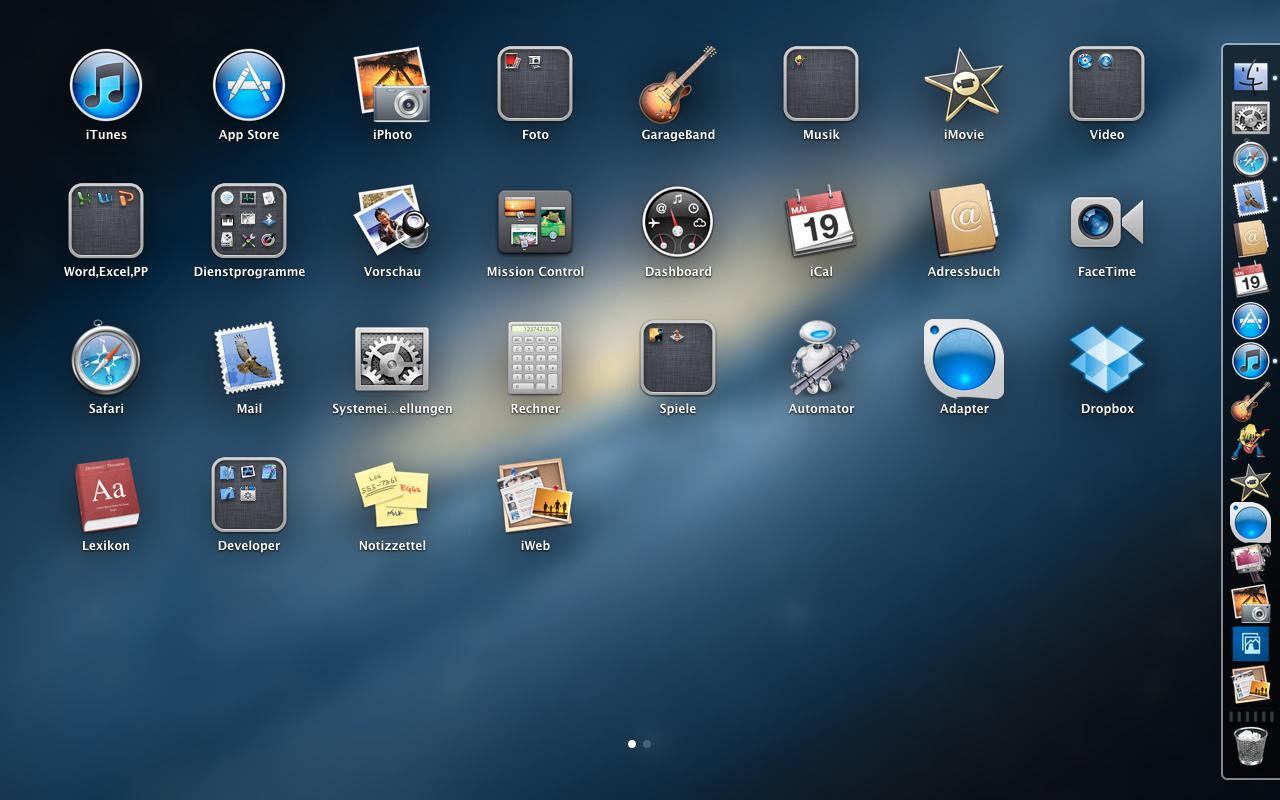Viewport: 1280px width, 800px height.
Task: Open Notizzettel sticky notes
Action: [392, 495]
